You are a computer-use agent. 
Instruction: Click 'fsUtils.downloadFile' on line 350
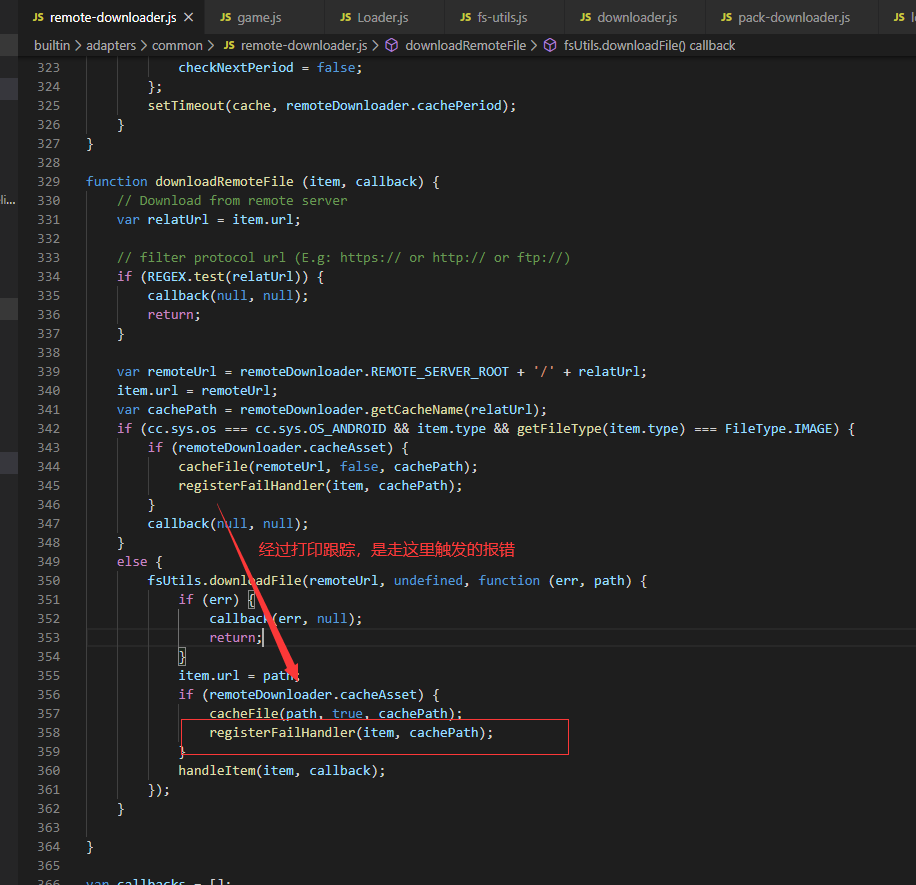coord(224,581)
